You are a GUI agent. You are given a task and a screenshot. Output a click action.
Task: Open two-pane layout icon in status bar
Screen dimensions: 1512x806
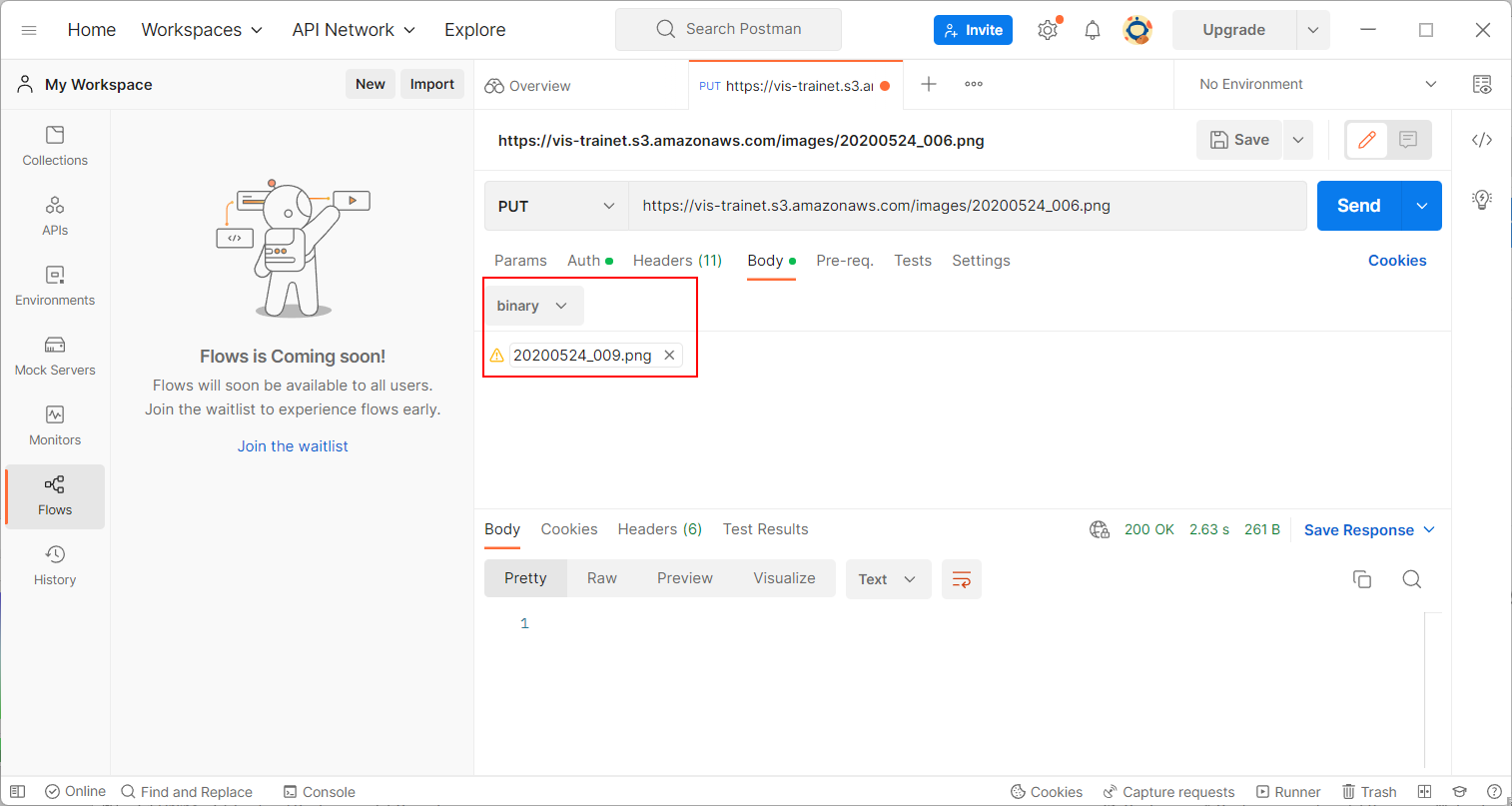click(x=1425, y=791)
